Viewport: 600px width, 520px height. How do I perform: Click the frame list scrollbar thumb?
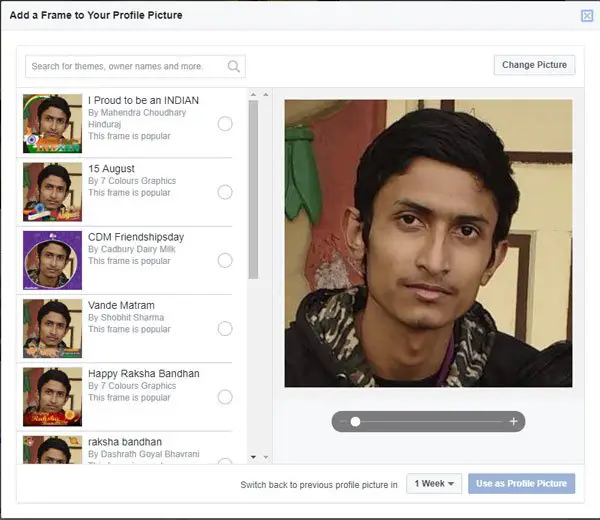pos(253,189)
